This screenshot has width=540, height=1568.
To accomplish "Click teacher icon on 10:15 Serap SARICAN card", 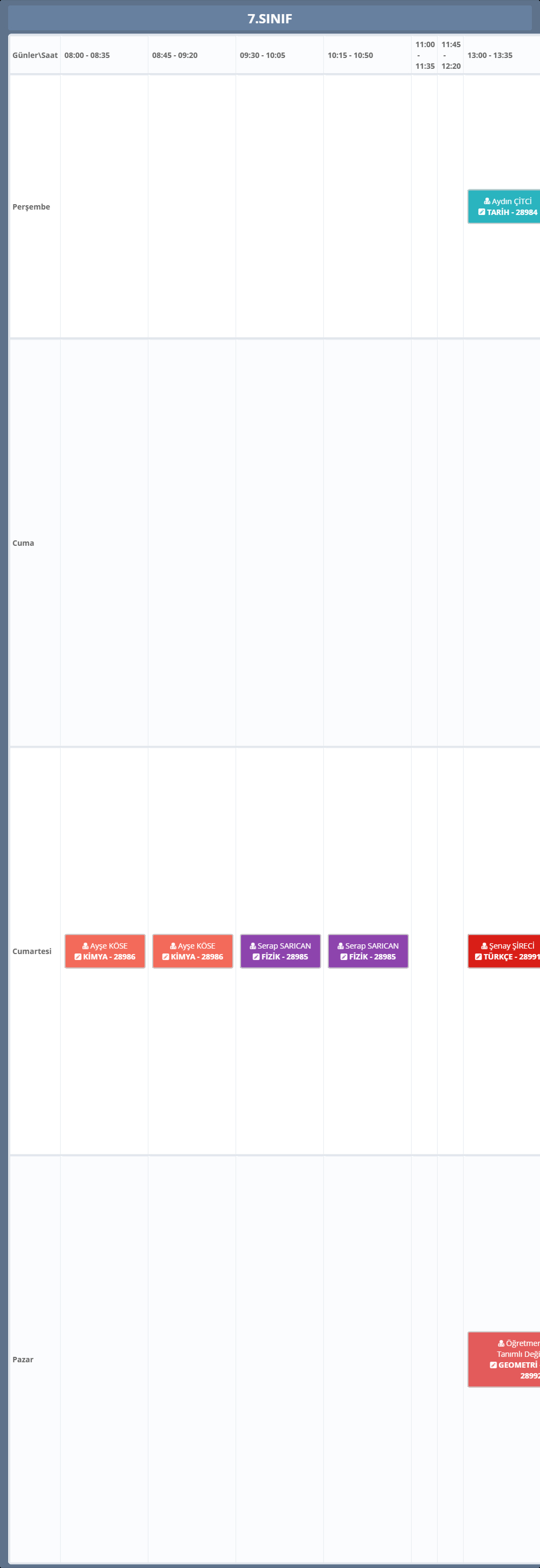I will tap(341, 946).
